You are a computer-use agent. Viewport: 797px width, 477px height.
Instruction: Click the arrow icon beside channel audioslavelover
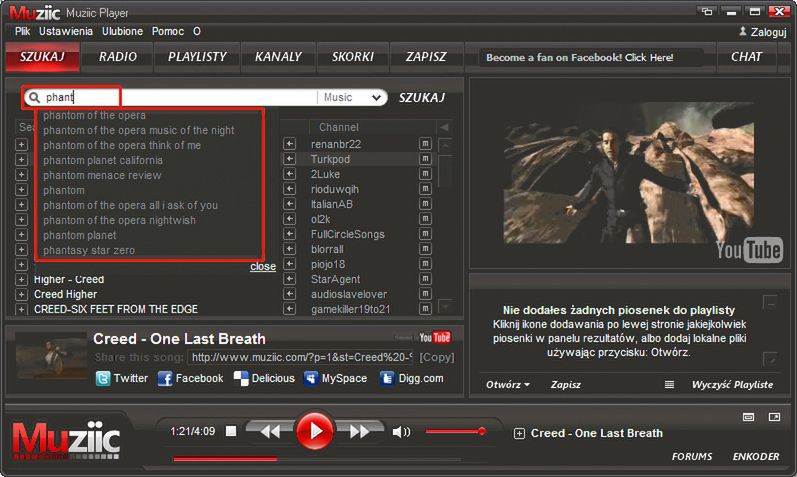289,294
